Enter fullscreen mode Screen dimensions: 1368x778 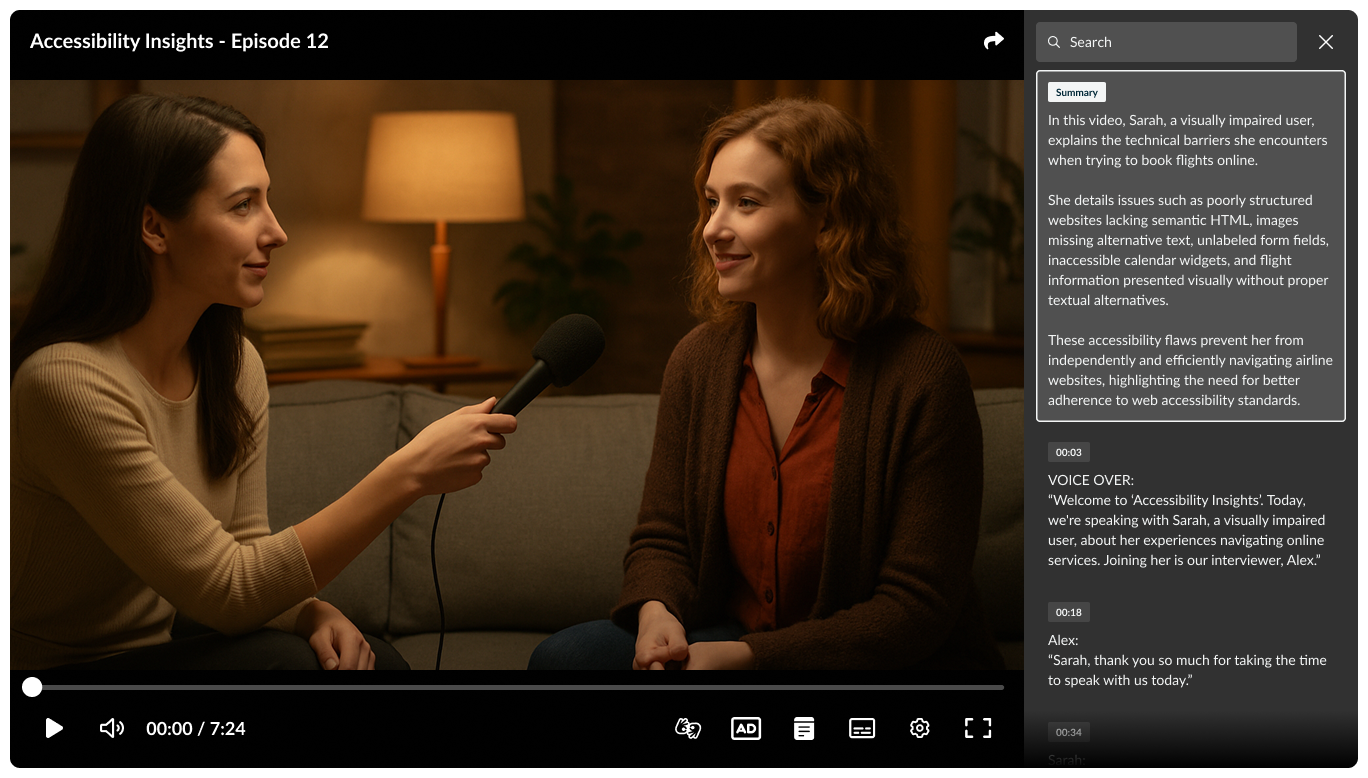point(978,728)
